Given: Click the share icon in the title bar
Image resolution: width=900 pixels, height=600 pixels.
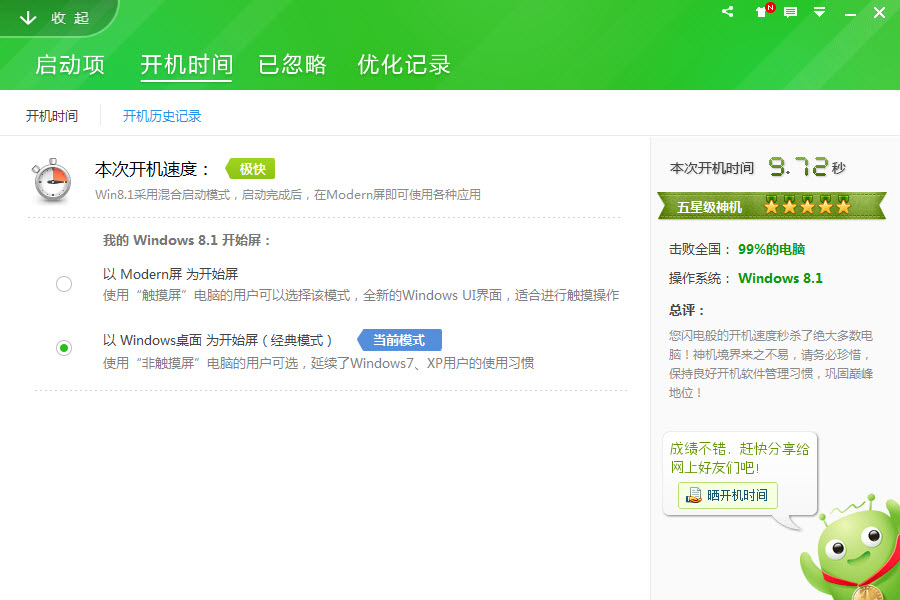Looking at the screenshot, I should click(x=727, y=12).
